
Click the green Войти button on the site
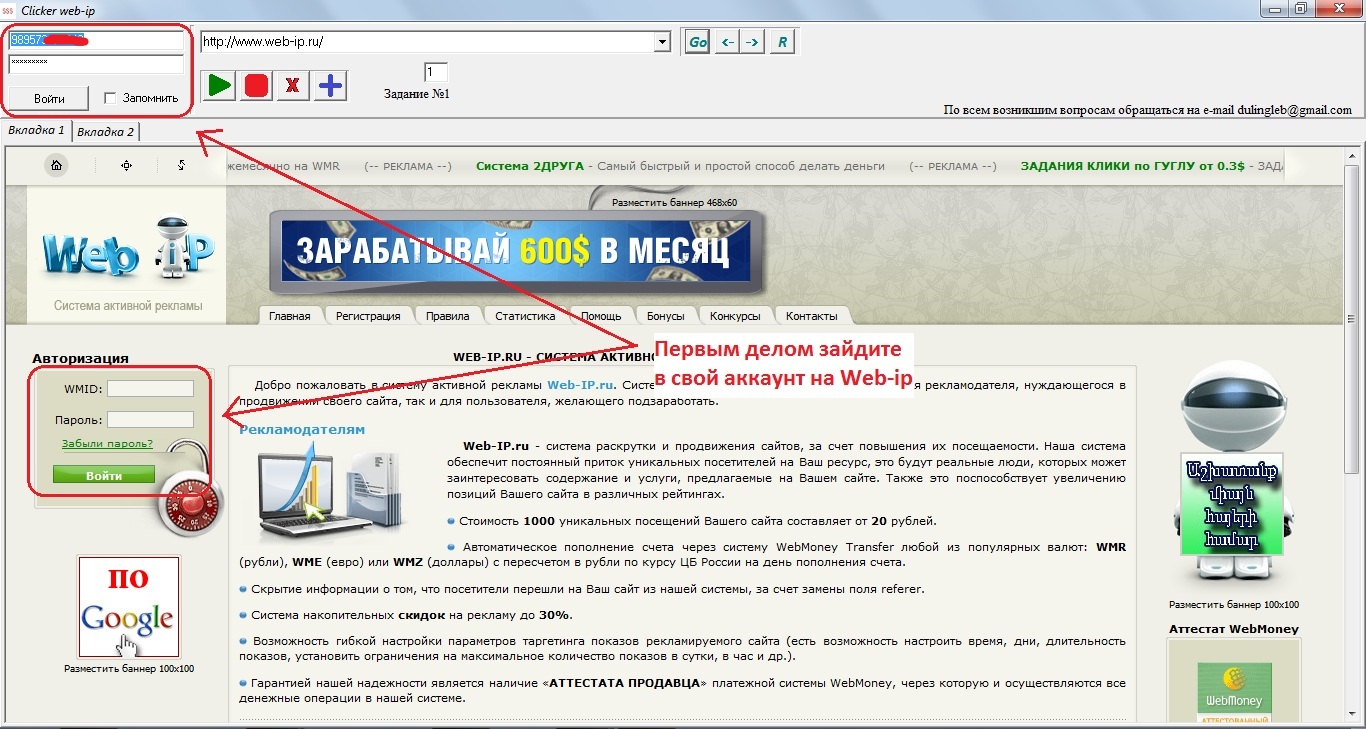[x=104, y=475]
